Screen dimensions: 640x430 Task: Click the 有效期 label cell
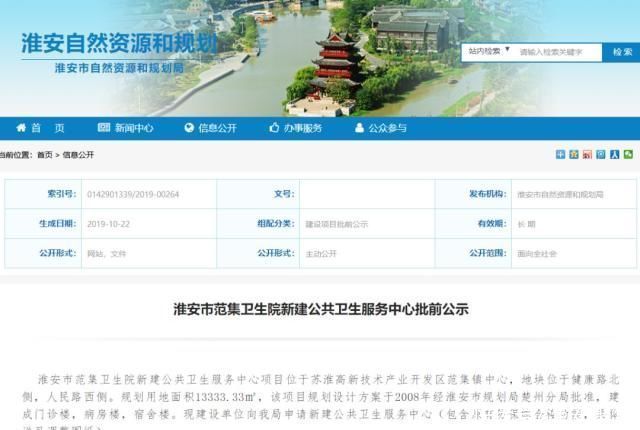pyautogui.click(x=473, y=224)
